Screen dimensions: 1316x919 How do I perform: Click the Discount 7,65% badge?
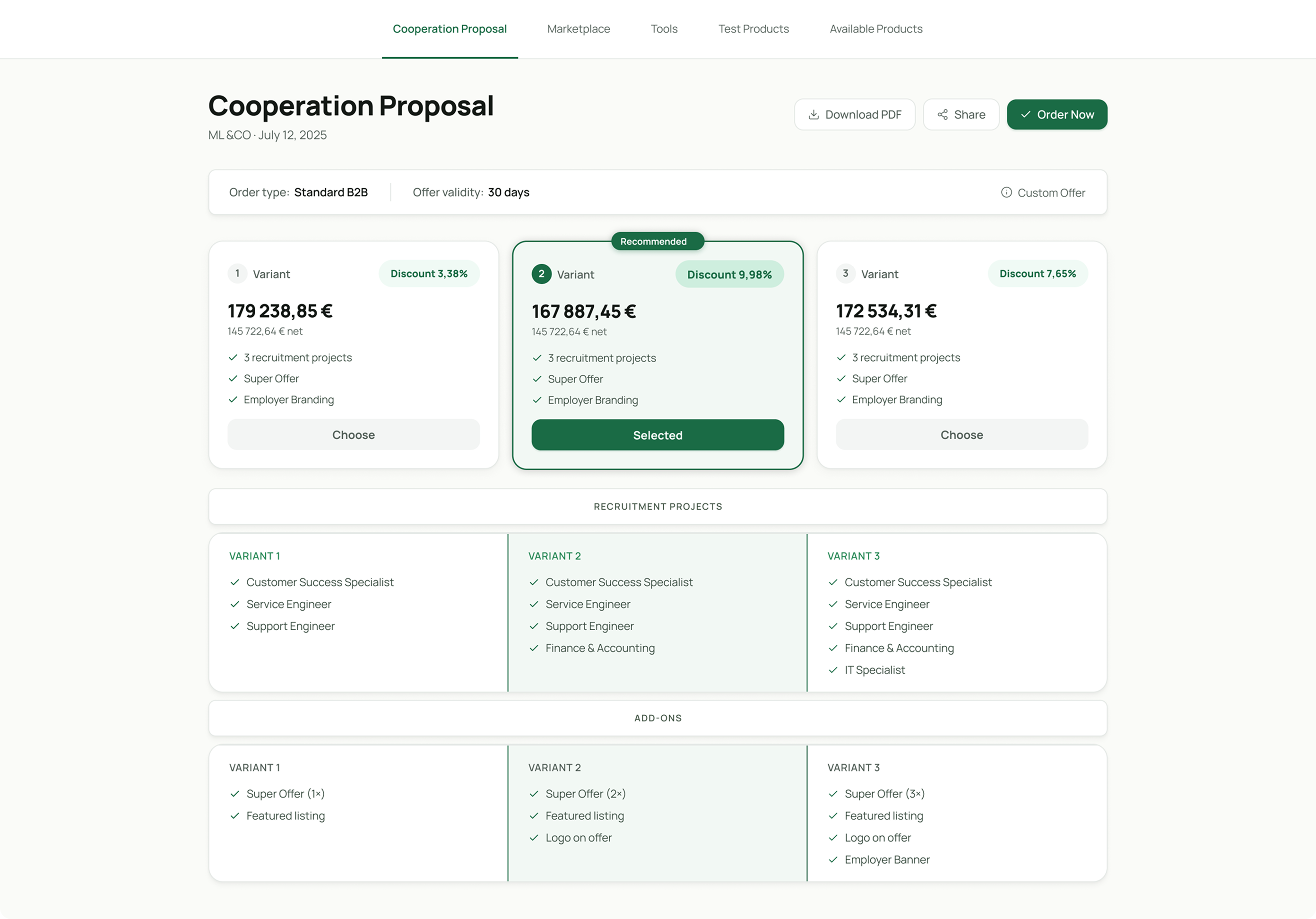[x=1038, y=273]
